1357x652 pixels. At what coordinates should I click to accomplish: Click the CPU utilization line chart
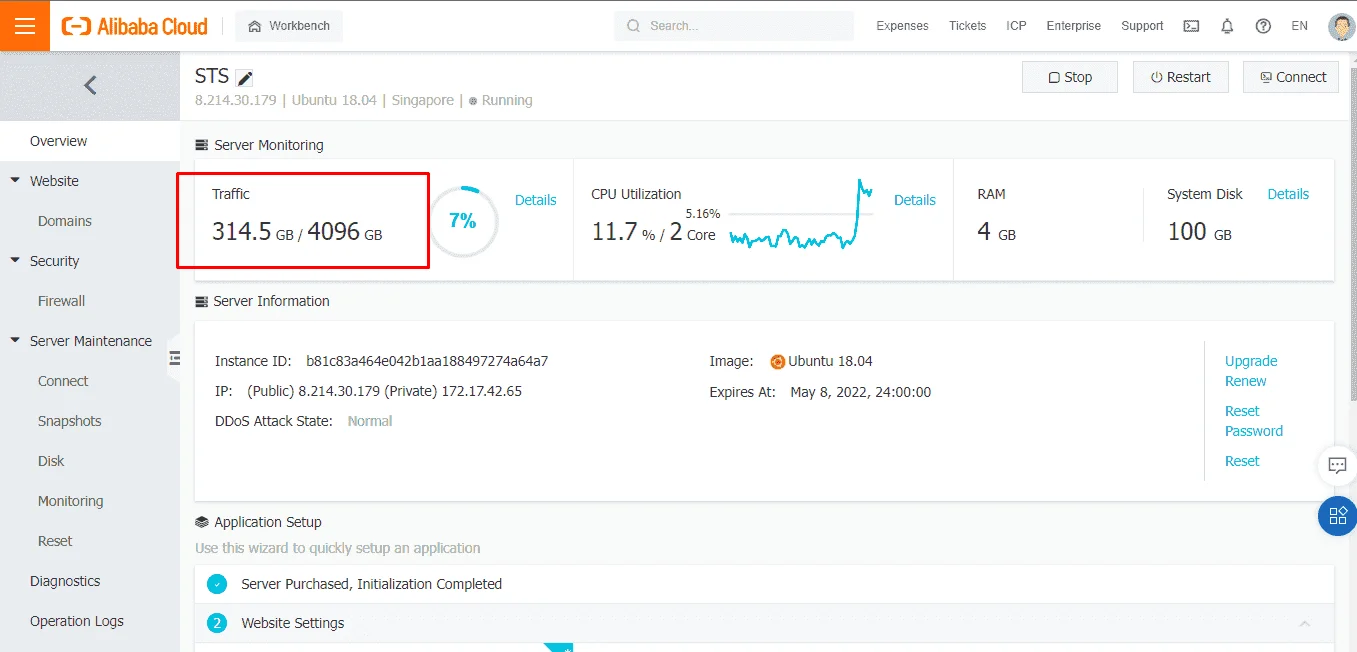[801, 214]
